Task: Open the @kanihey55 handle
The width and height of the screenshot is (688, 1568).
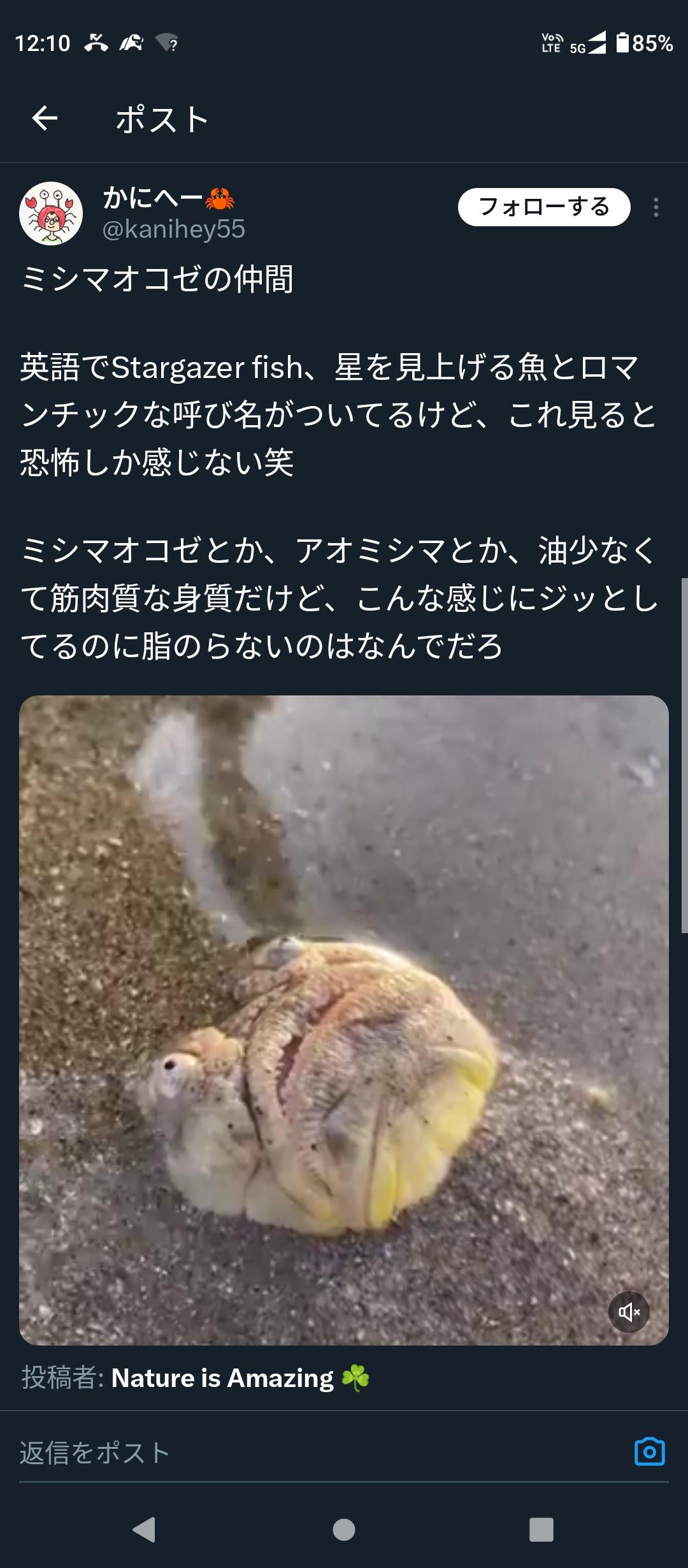Action: (174, 229)
